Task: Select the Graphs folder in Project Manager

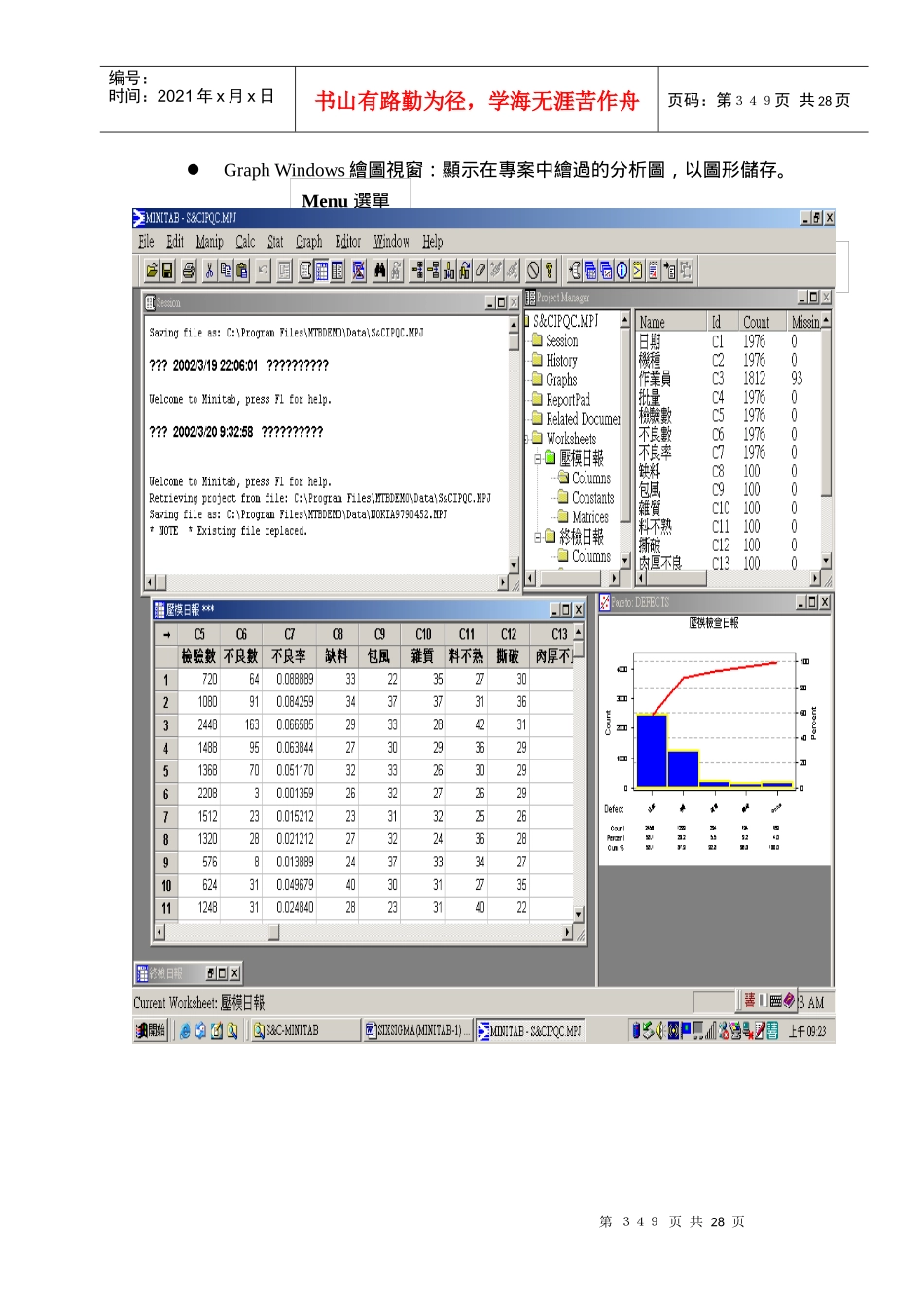Action: point(554,380)
